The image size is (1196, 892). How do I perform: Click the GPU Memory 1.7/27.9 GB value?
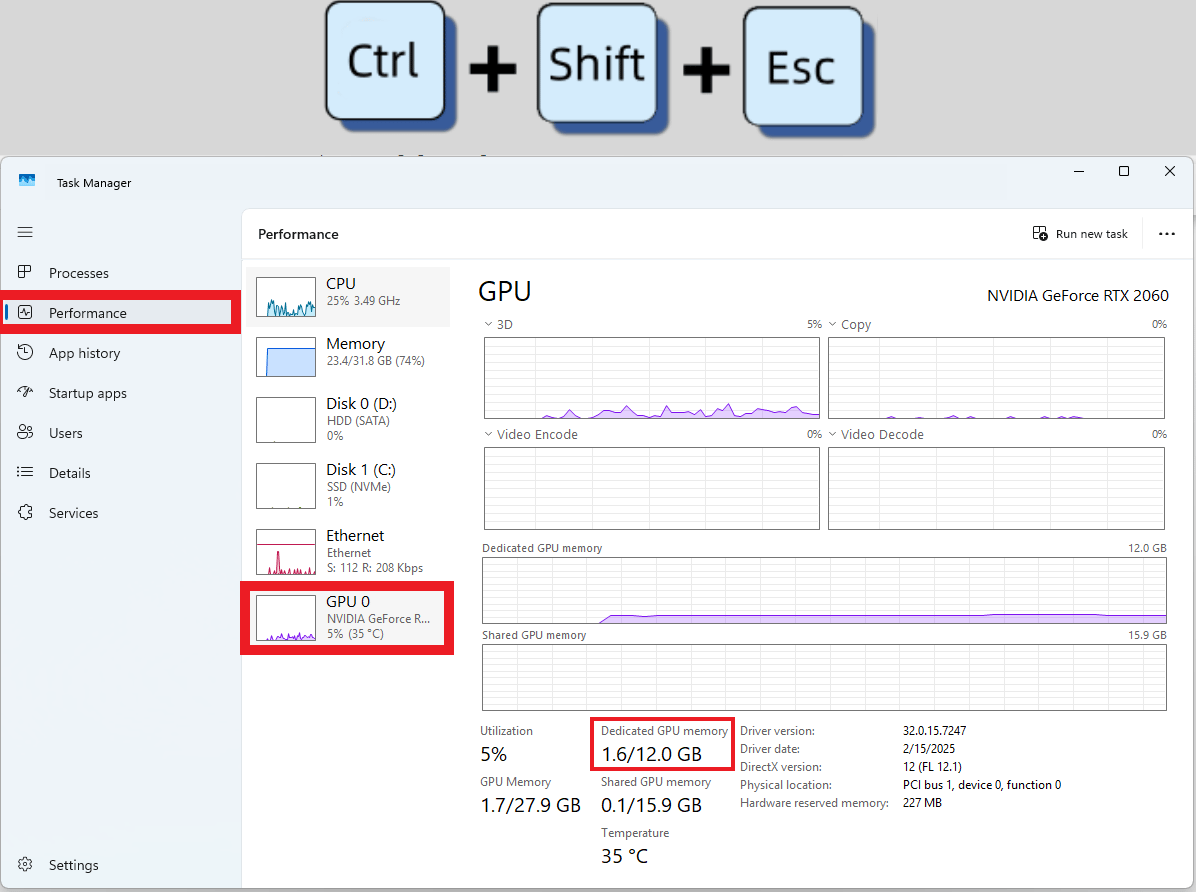tap(530, 806)
